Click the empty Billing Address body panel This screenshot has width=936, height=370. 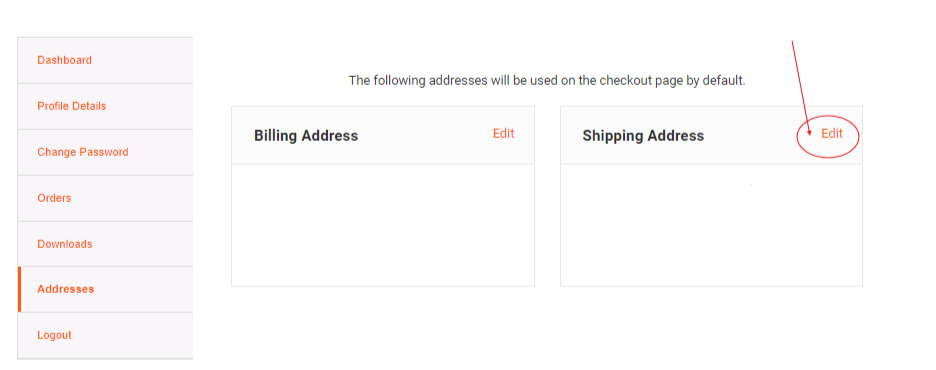pyautogui.click(x=383, y=225)
